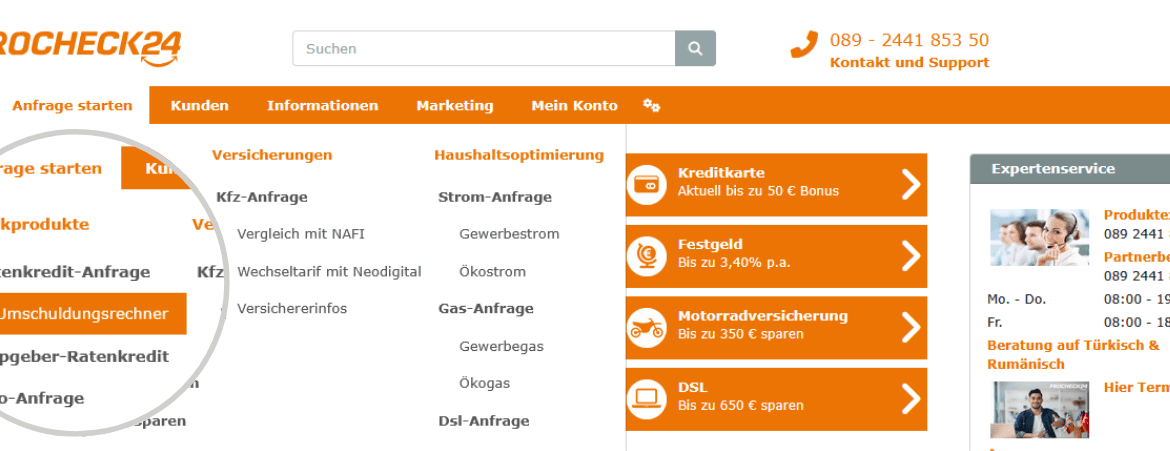
Task: Click the PROCHECK24 logo
Action: click(x=90, y=47)
